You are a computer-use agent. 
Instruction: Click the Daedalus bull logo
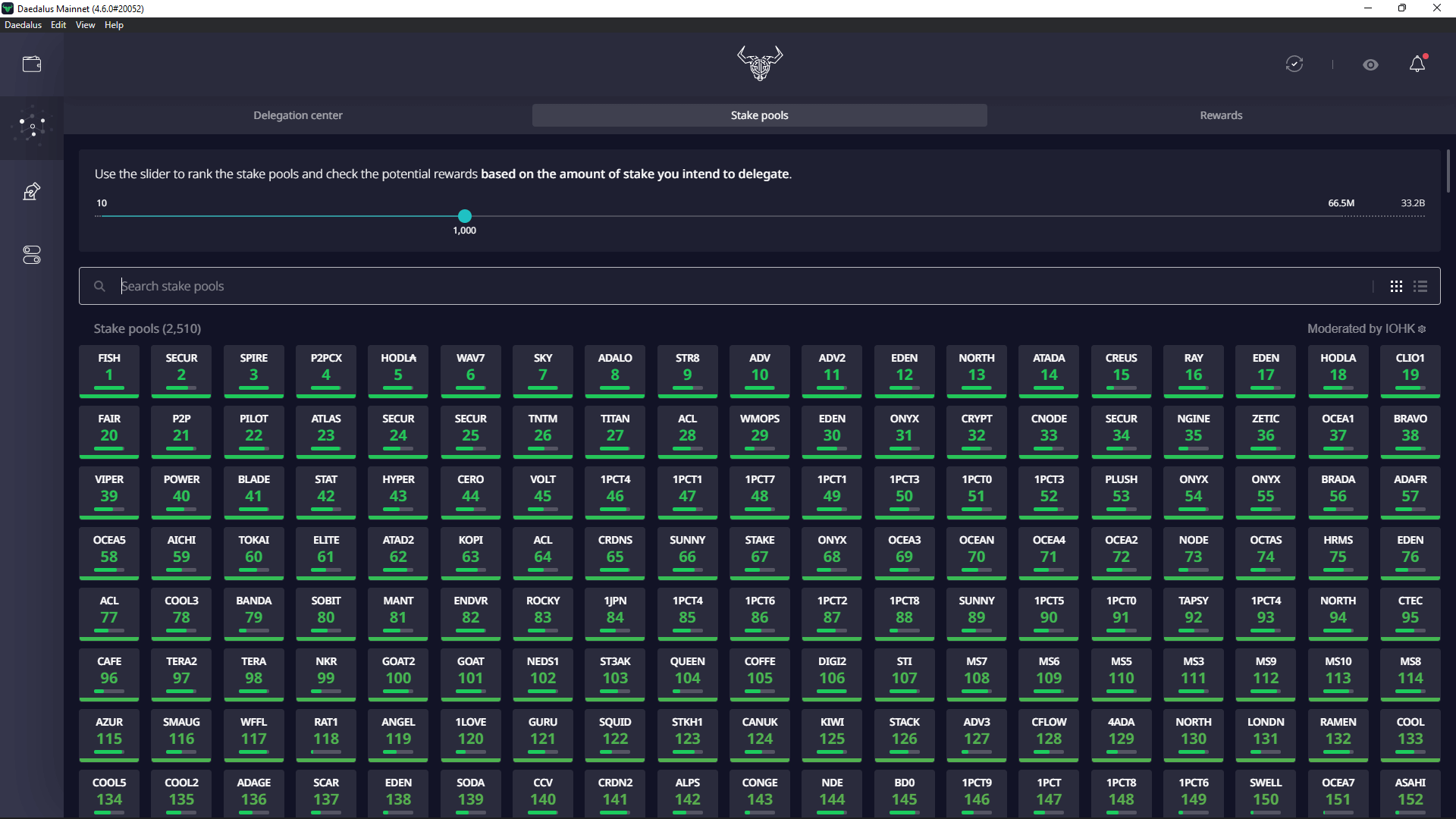pos(760,63)
